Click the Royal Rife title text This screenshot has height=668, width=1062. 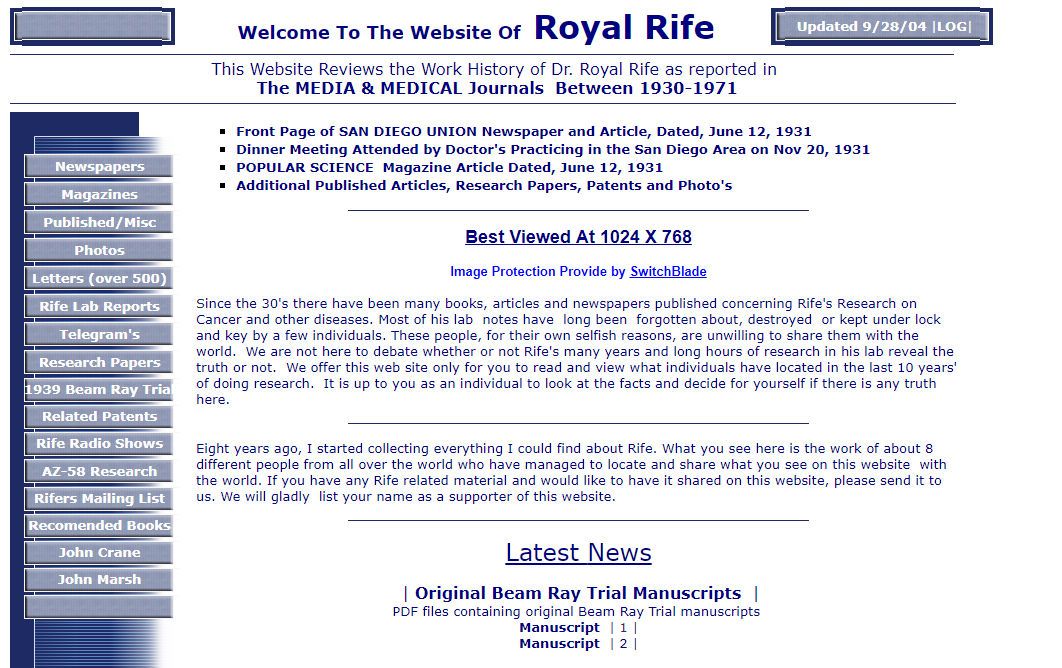624,28
